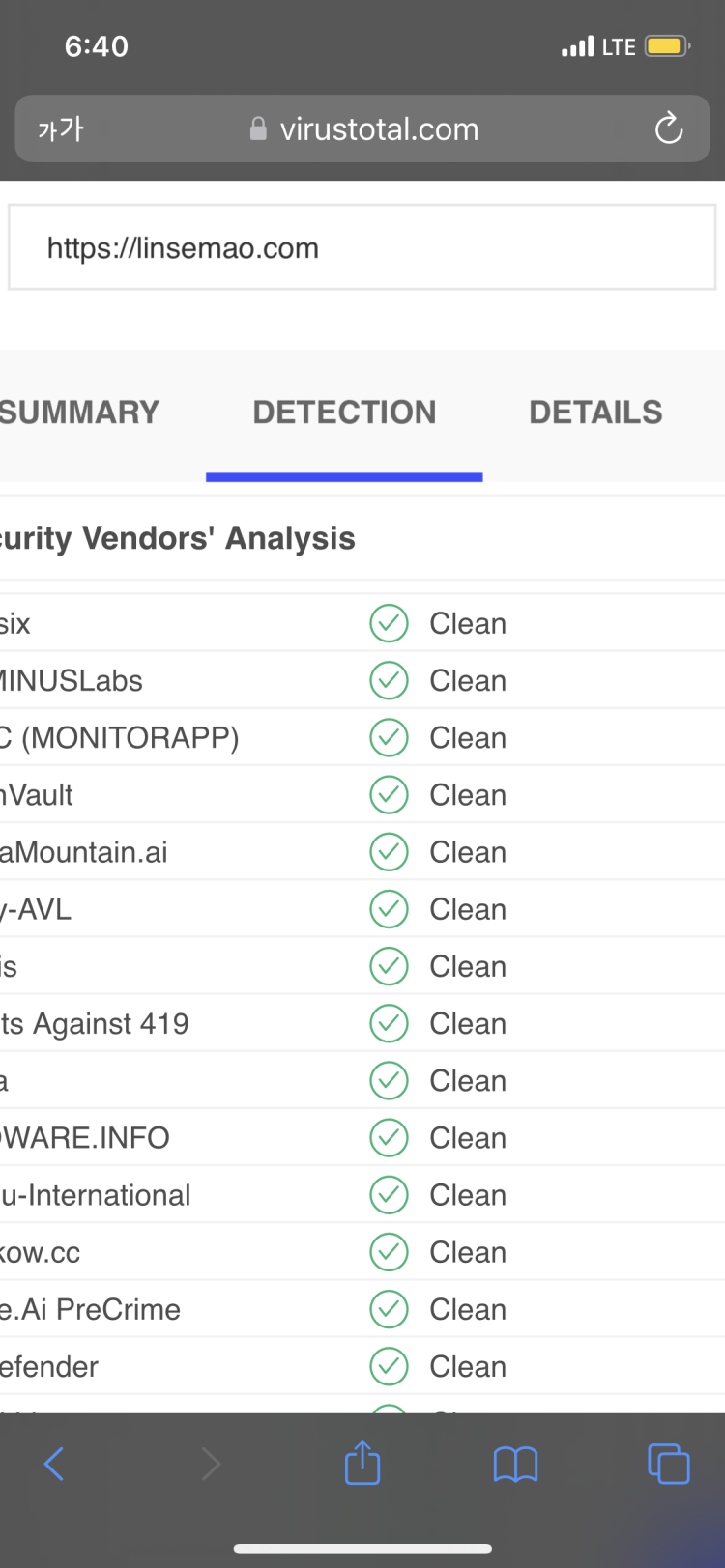The height and width of the screenshot is (1568, 725).
Task: Tap the padlock icon in address bar
Action: coord(258,128)
